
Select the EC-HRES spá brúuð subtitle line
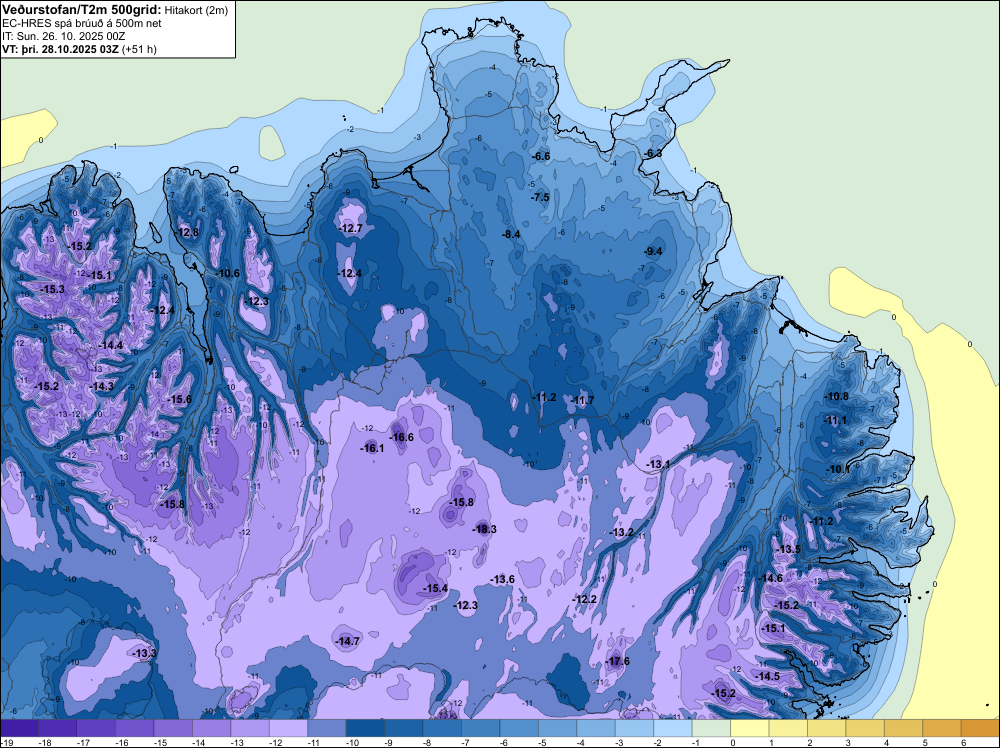click(82, 23)
